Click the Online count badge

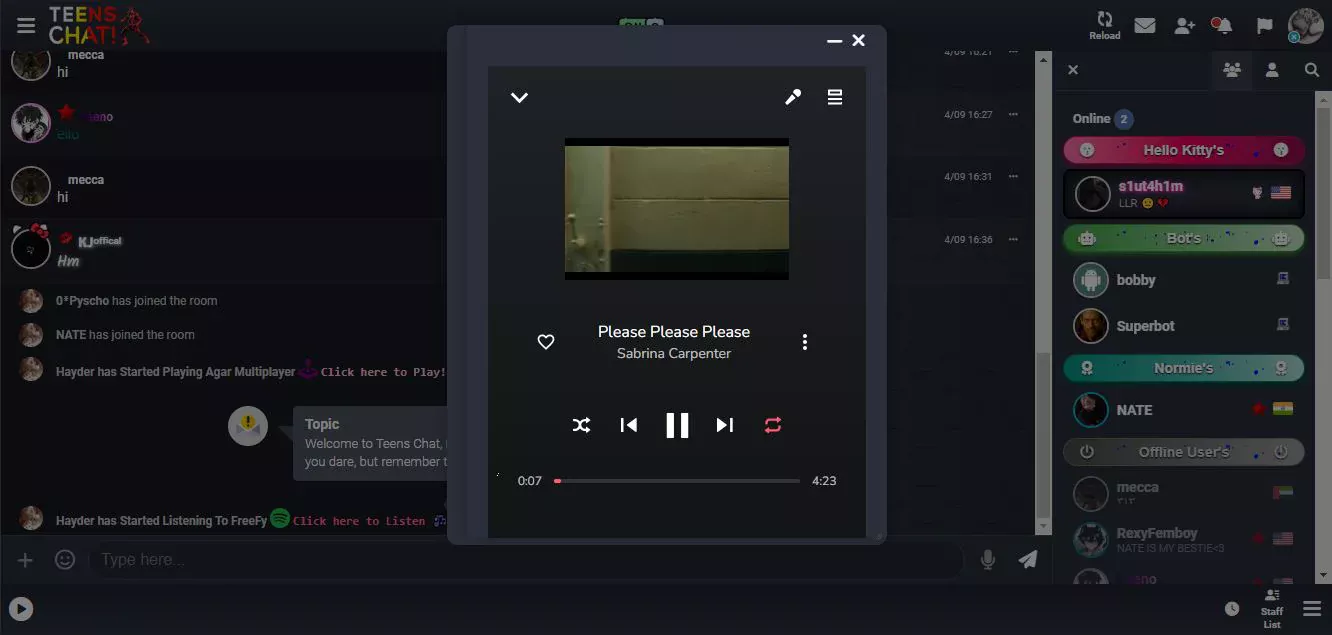coord(1124,119)
